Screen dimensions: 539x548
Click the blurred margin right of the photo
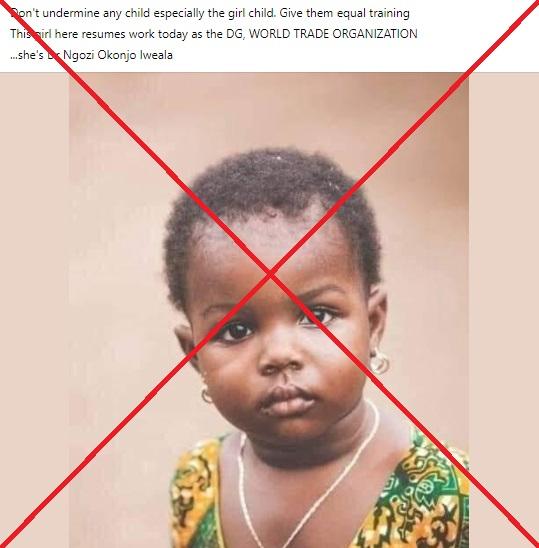504,310
